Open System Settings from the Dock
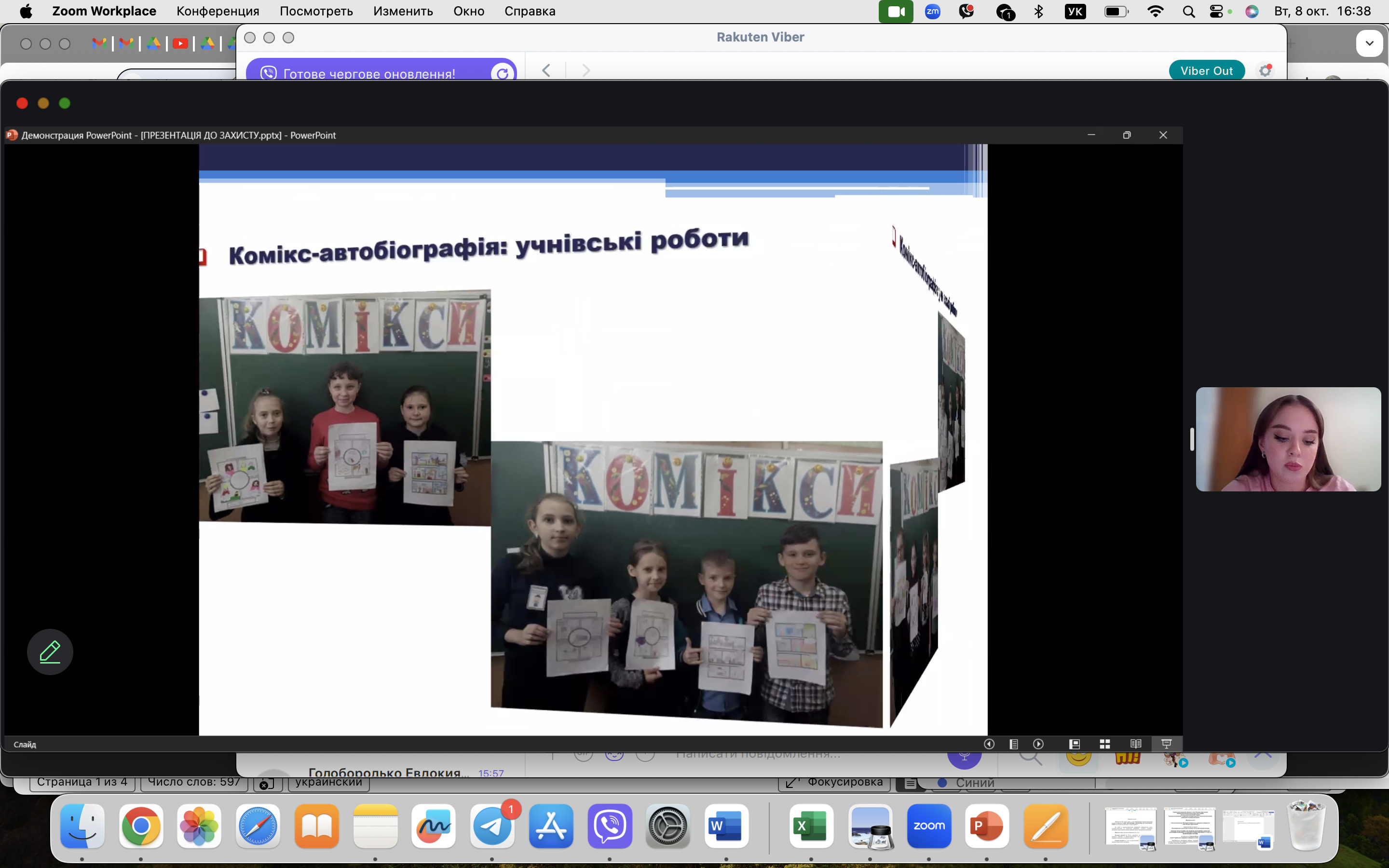 (668, 826)
